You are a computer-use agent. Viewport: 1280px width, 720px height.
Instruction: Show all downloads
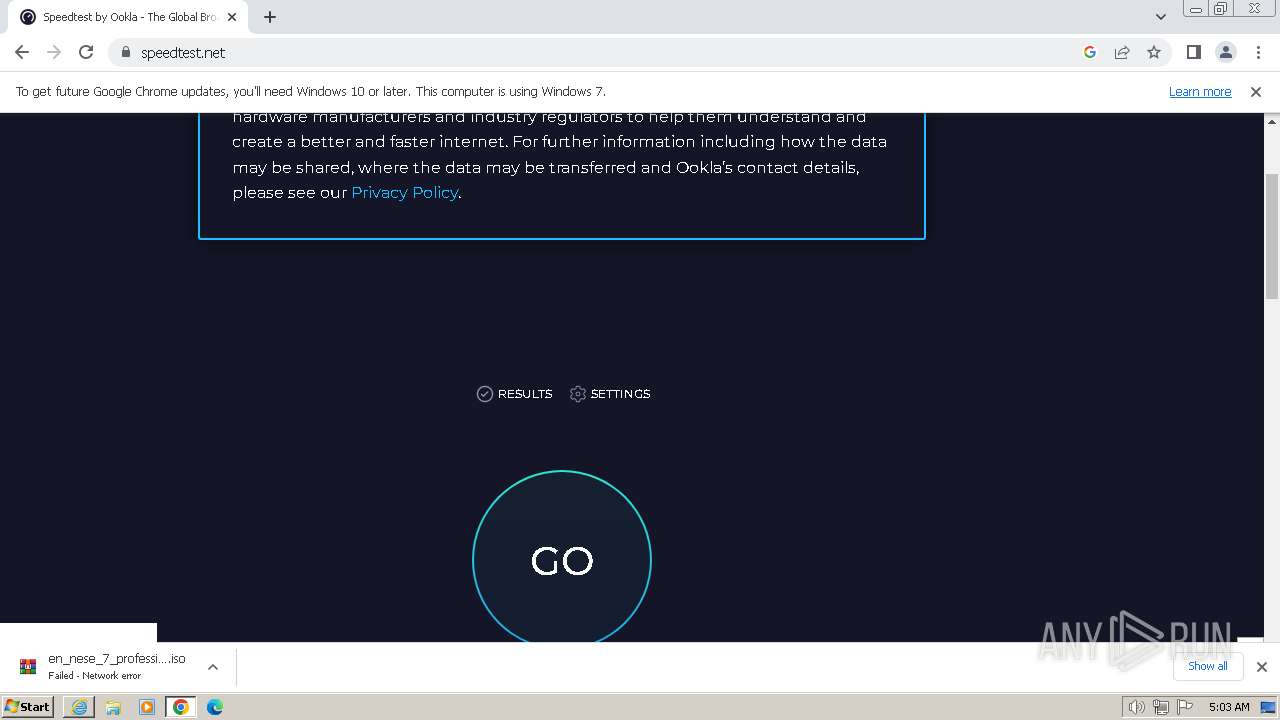(x=1208, y=666)
